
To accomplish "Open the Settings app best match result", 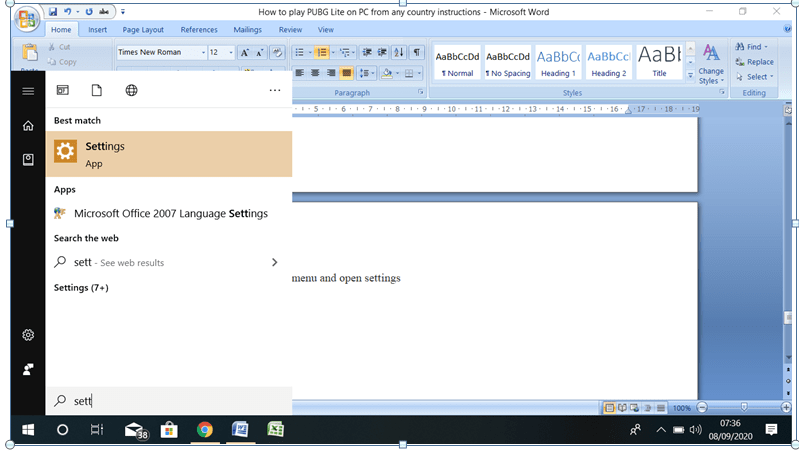I will tap(169, 154).
